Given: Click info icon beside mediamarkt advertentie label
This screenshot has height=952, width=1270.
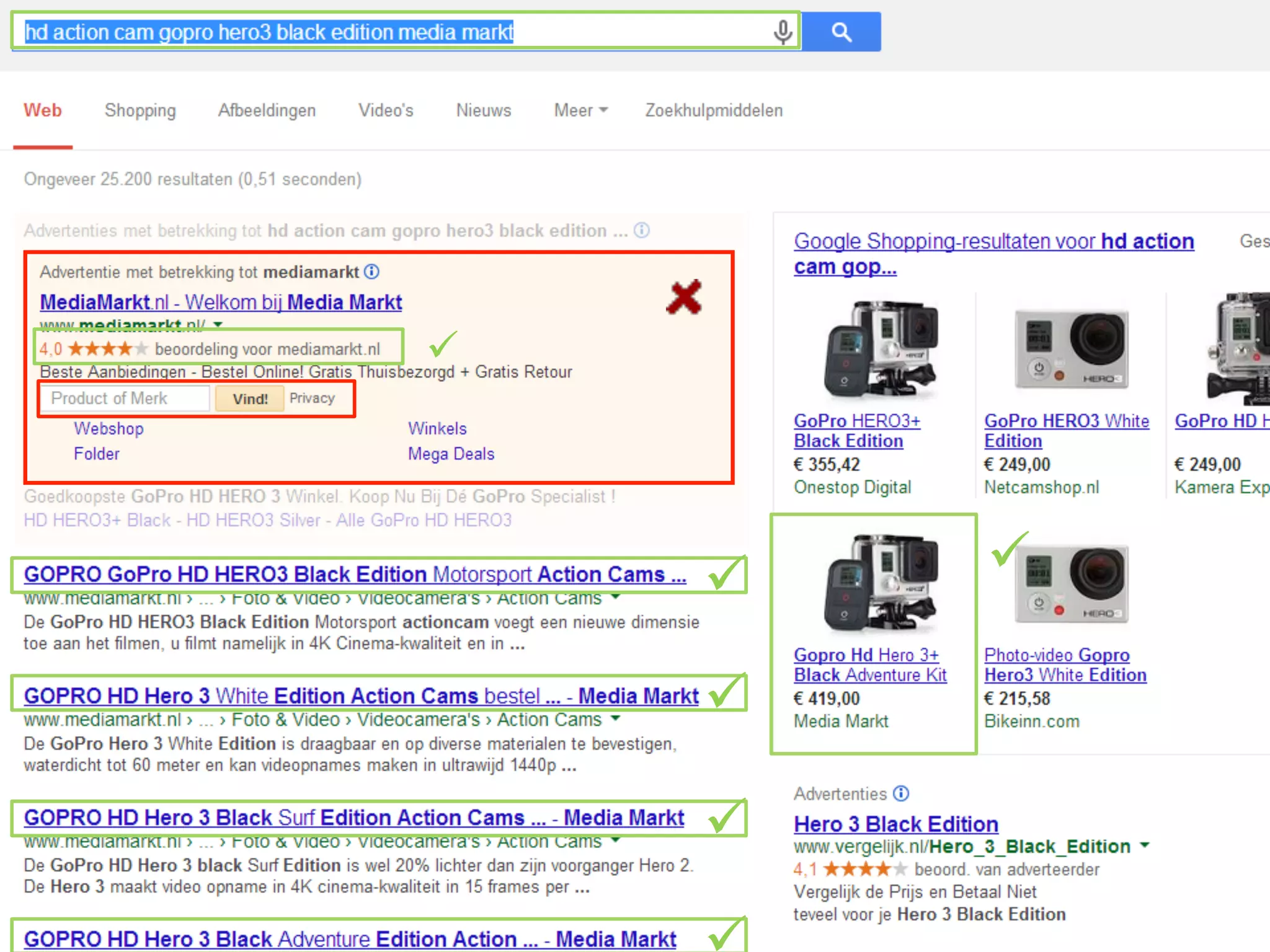Looking at the screenshot, I should coord(371,271).
